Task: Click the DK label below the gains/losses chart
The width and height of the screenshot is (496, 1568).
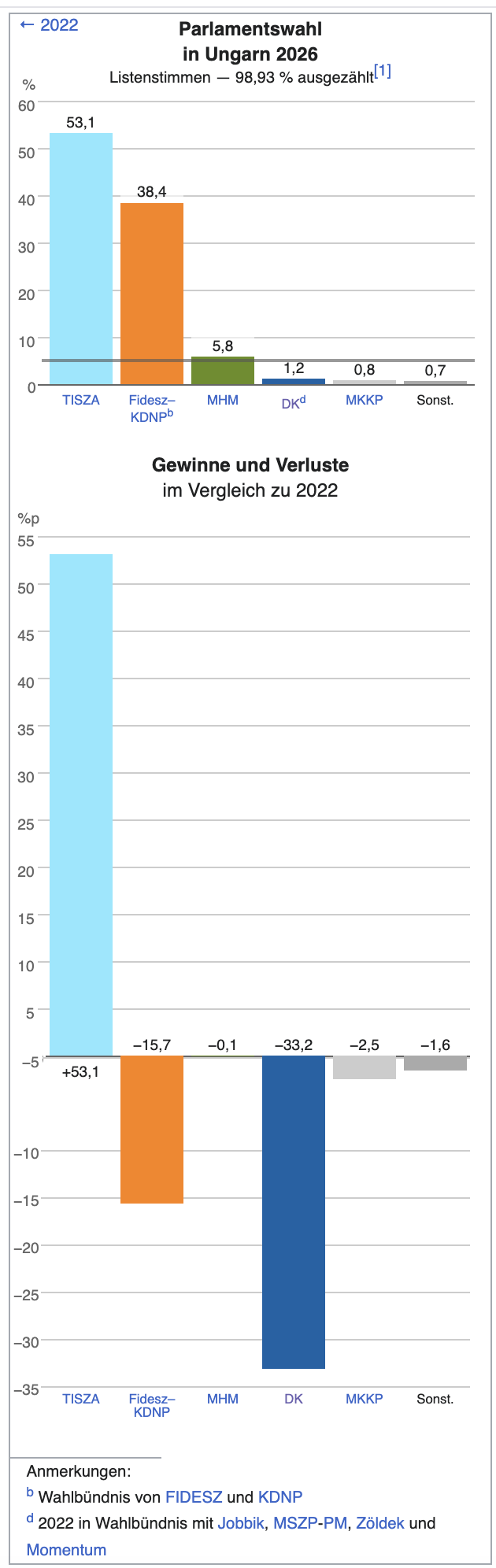Action: click(294, 1399)
